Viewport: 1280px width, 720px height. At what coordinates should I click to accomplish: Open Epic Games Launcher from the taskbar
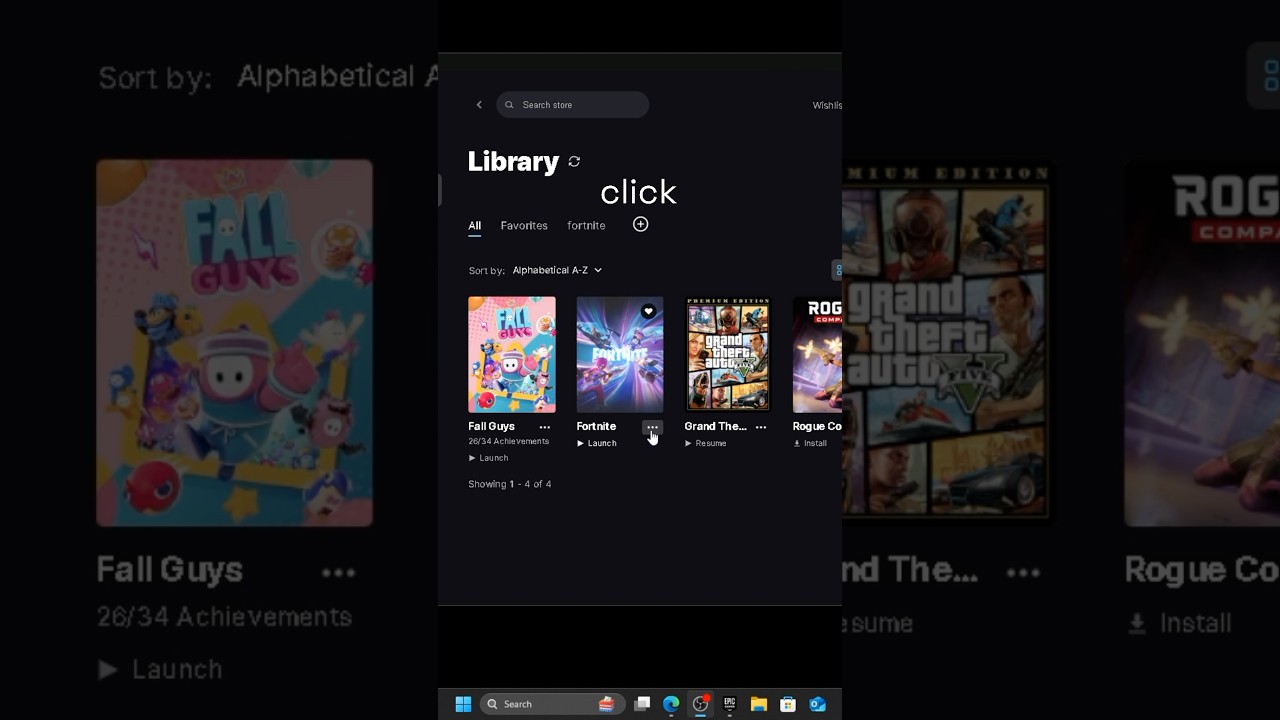[730, 704]
